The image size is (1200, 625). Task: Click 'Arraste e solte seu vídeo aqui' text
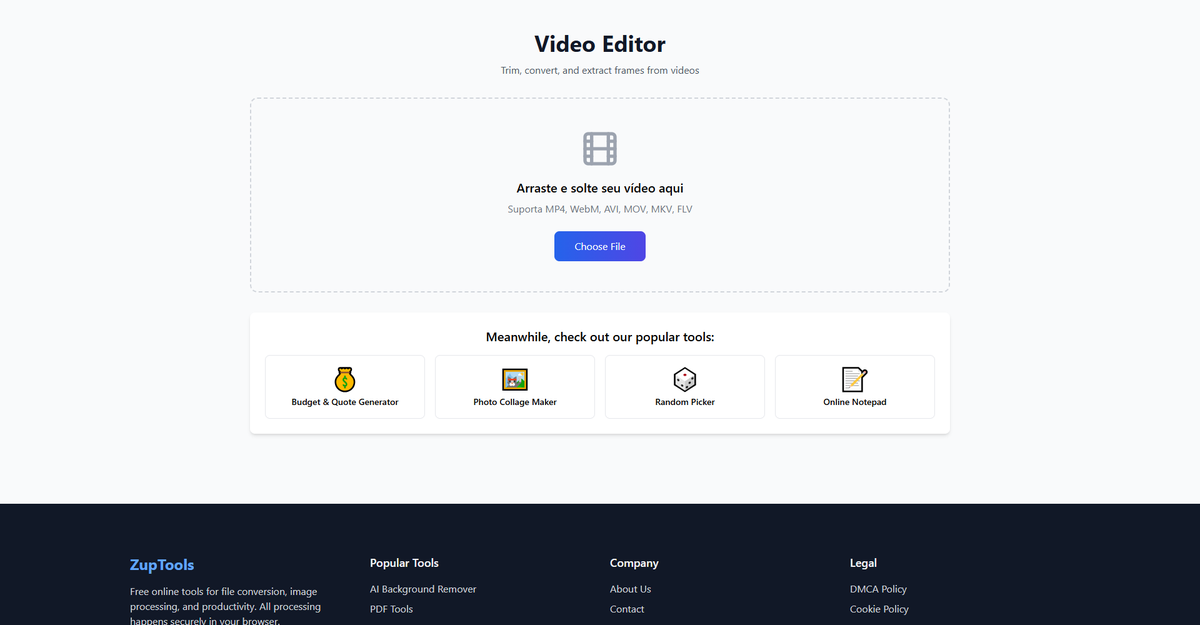pyautogui.click(x=600, y=188)
